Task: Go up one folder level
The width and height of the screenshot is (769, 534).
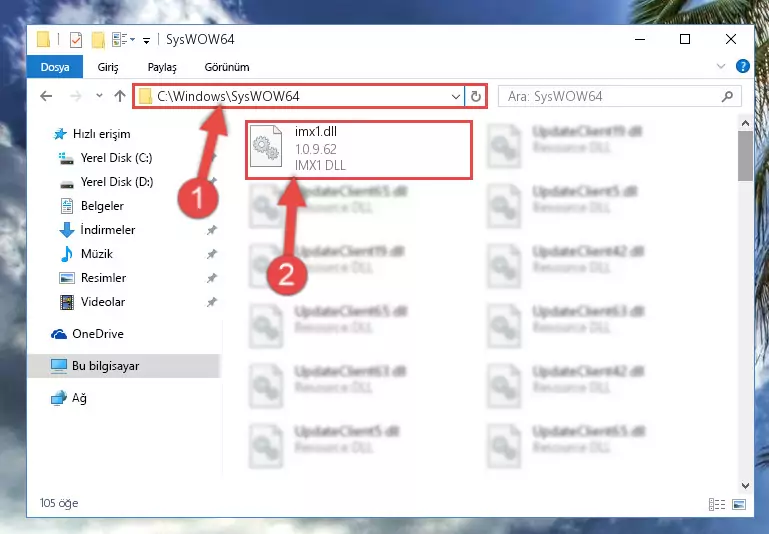Action: [x=120, y=96]
